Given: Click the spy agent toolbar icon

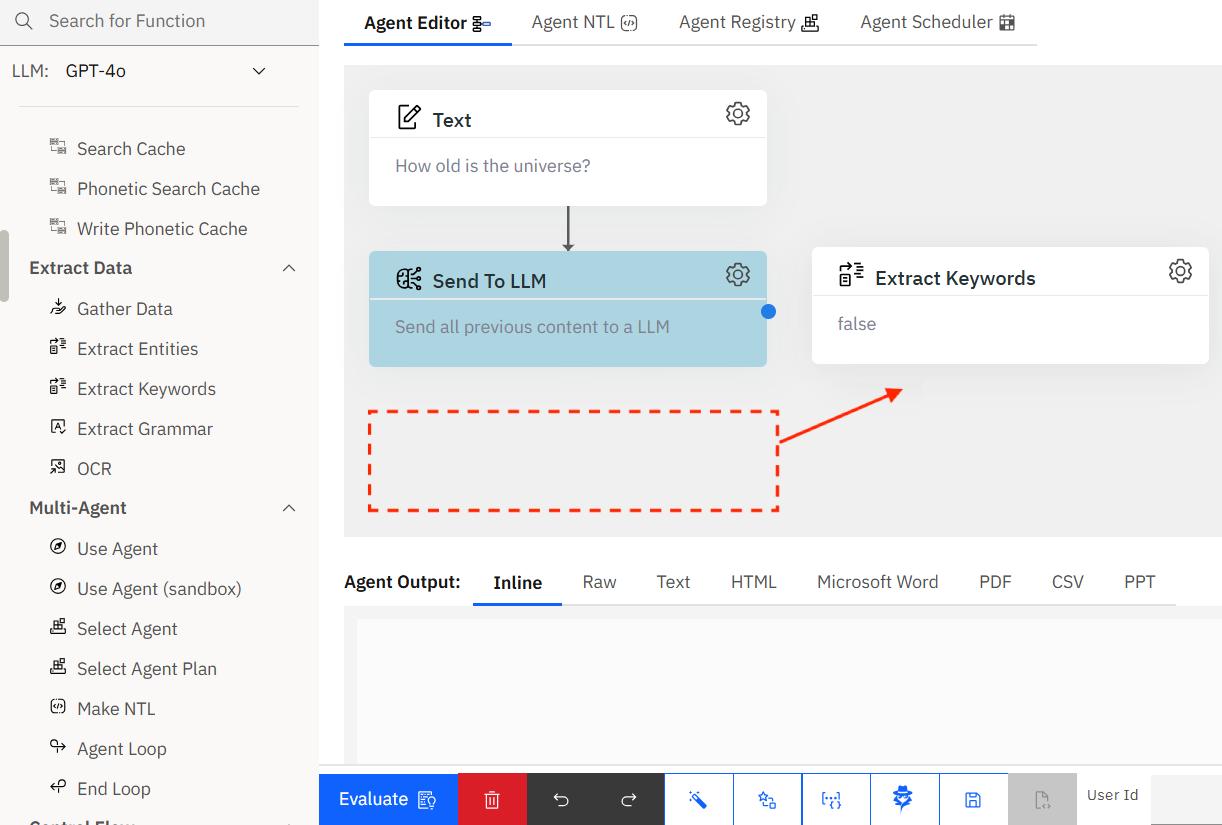Looking at the screenshot, I should 904,799.
